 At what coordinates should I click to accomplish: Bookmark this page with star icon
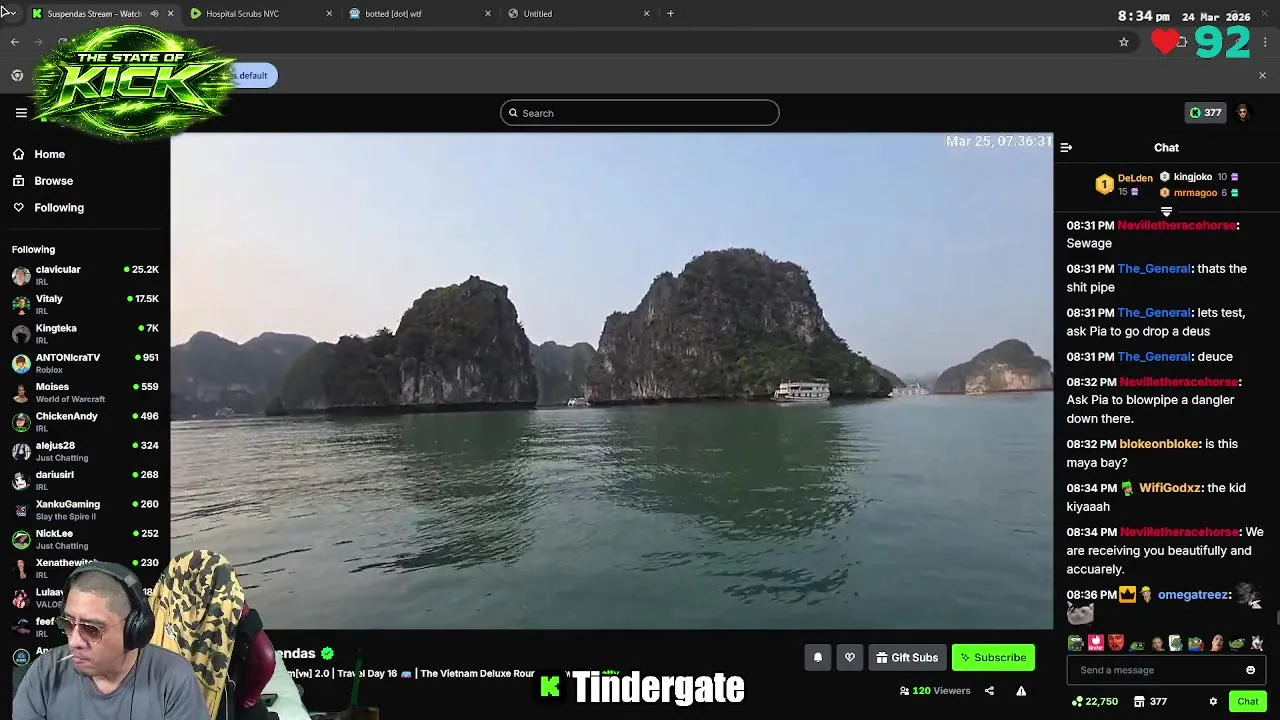point(1124,42)
